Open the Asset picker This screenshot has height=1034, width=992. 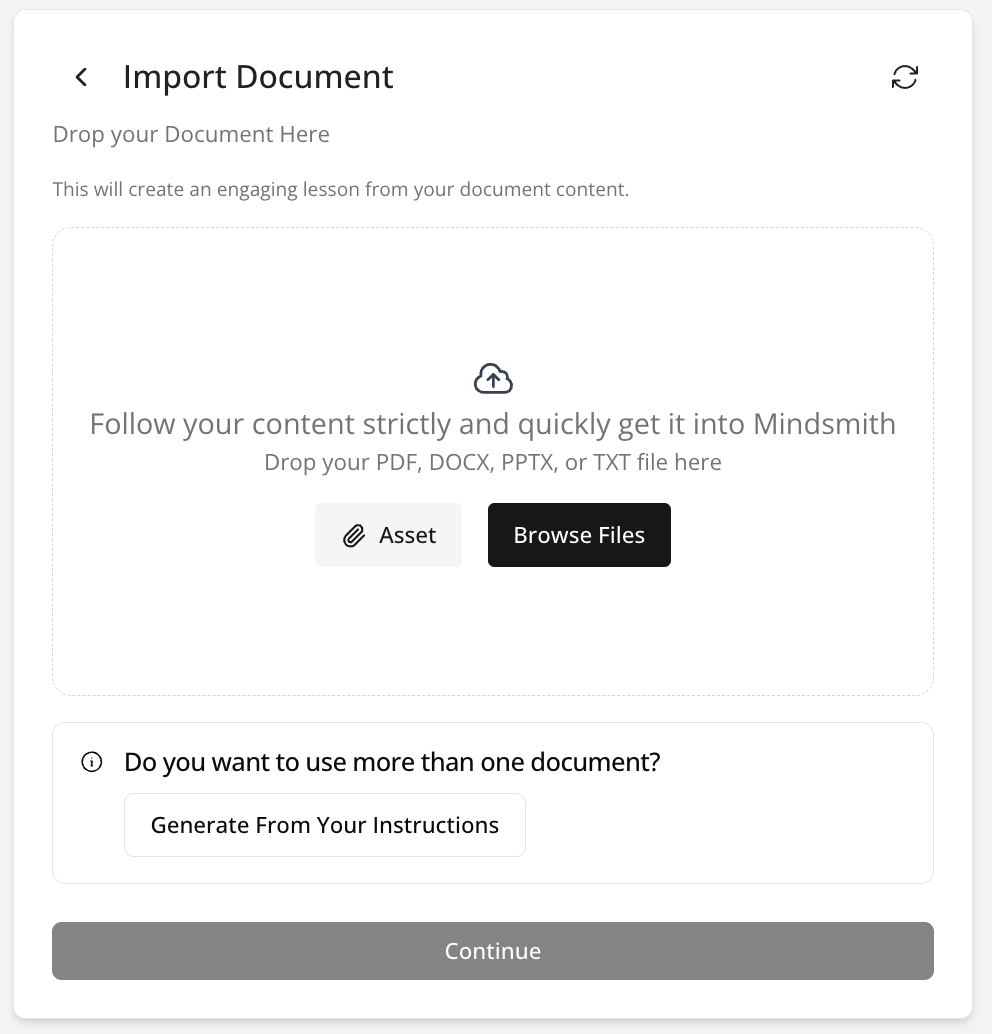point(389,535)
